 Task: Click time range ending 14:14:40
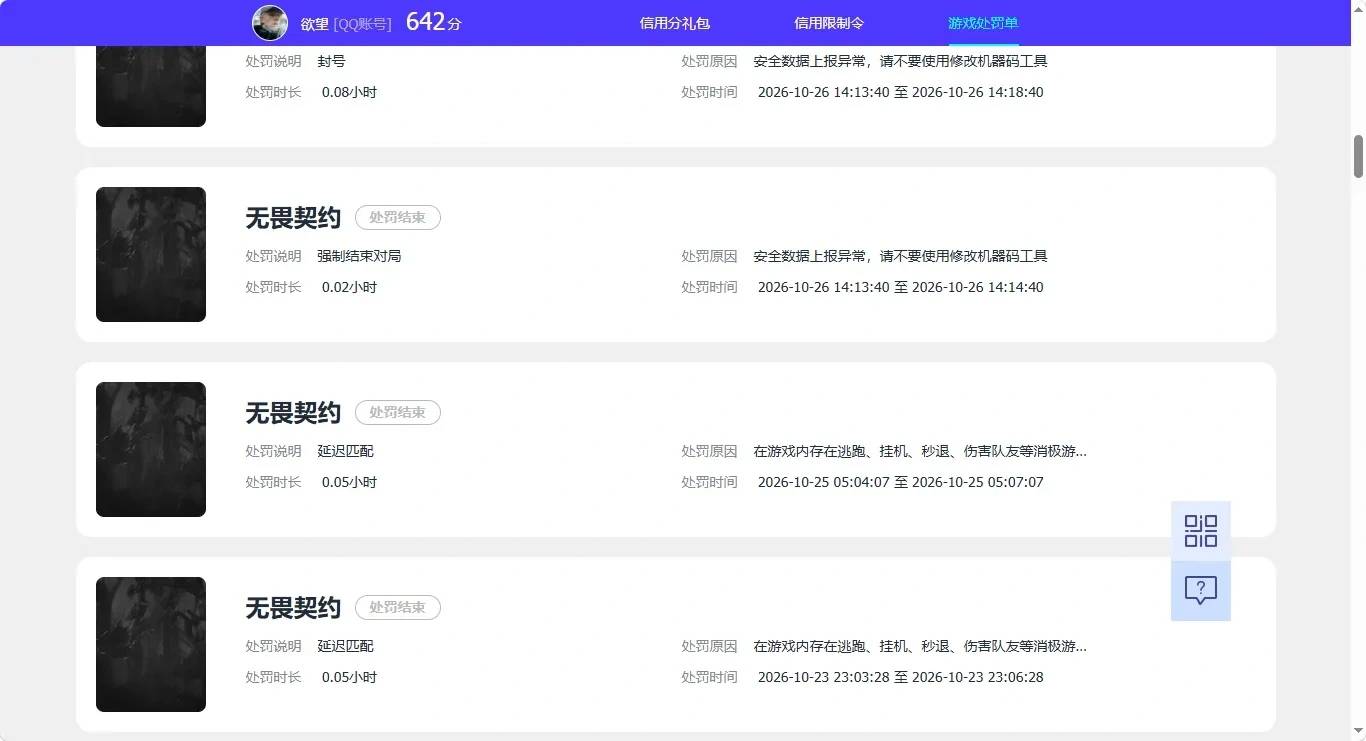(900, 287)
